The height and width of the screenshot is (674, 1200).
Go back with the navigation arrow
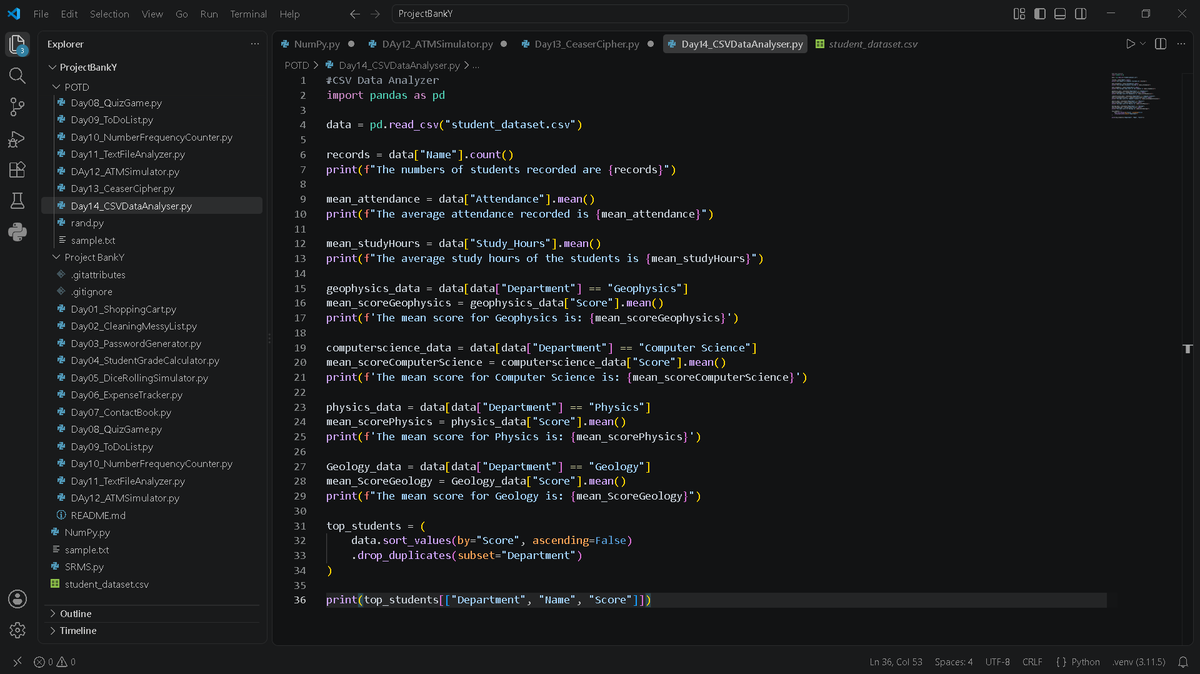point(355,14)
